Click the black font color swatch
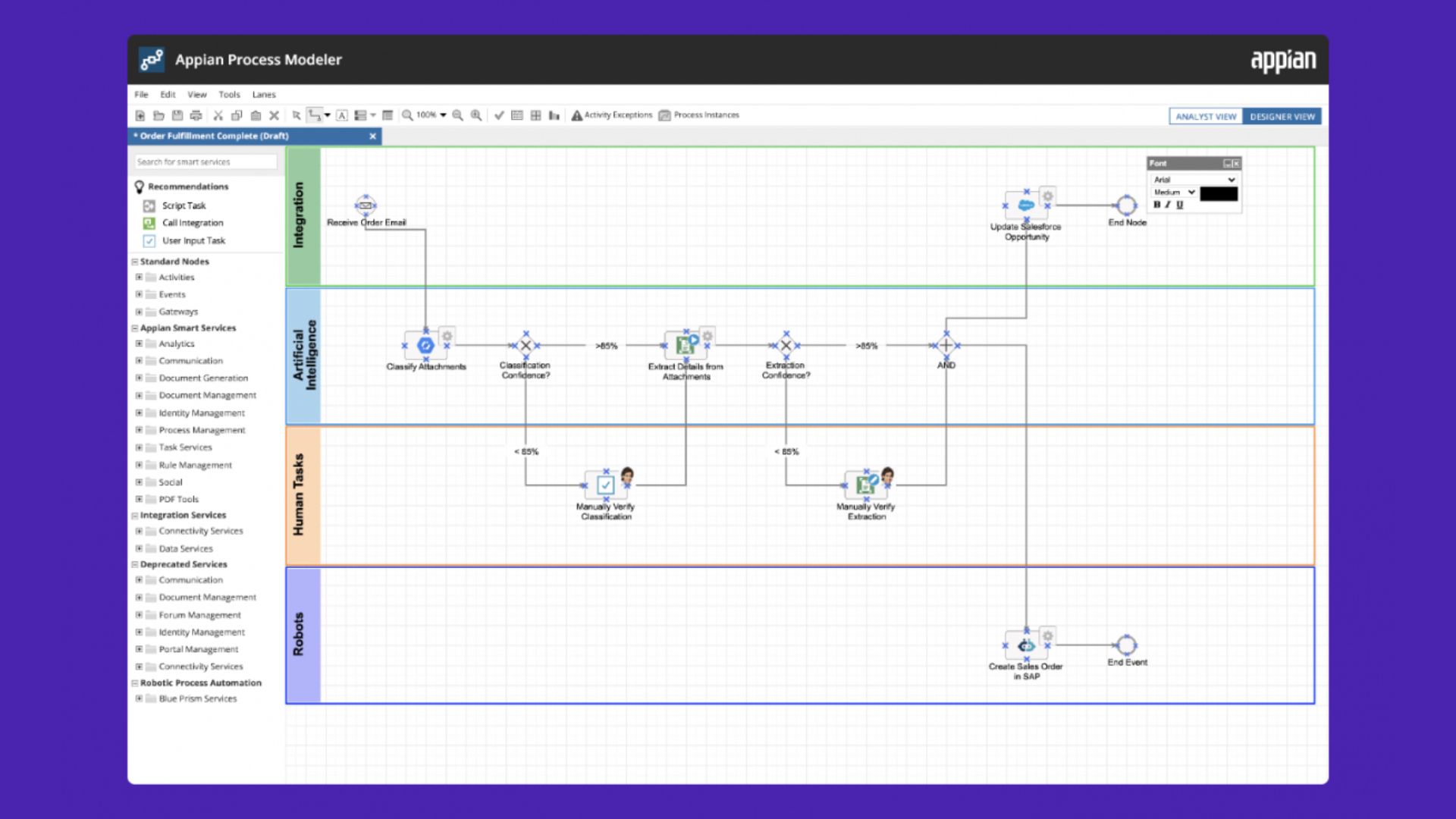The image size is (1456, 819). click(1219, 194)
